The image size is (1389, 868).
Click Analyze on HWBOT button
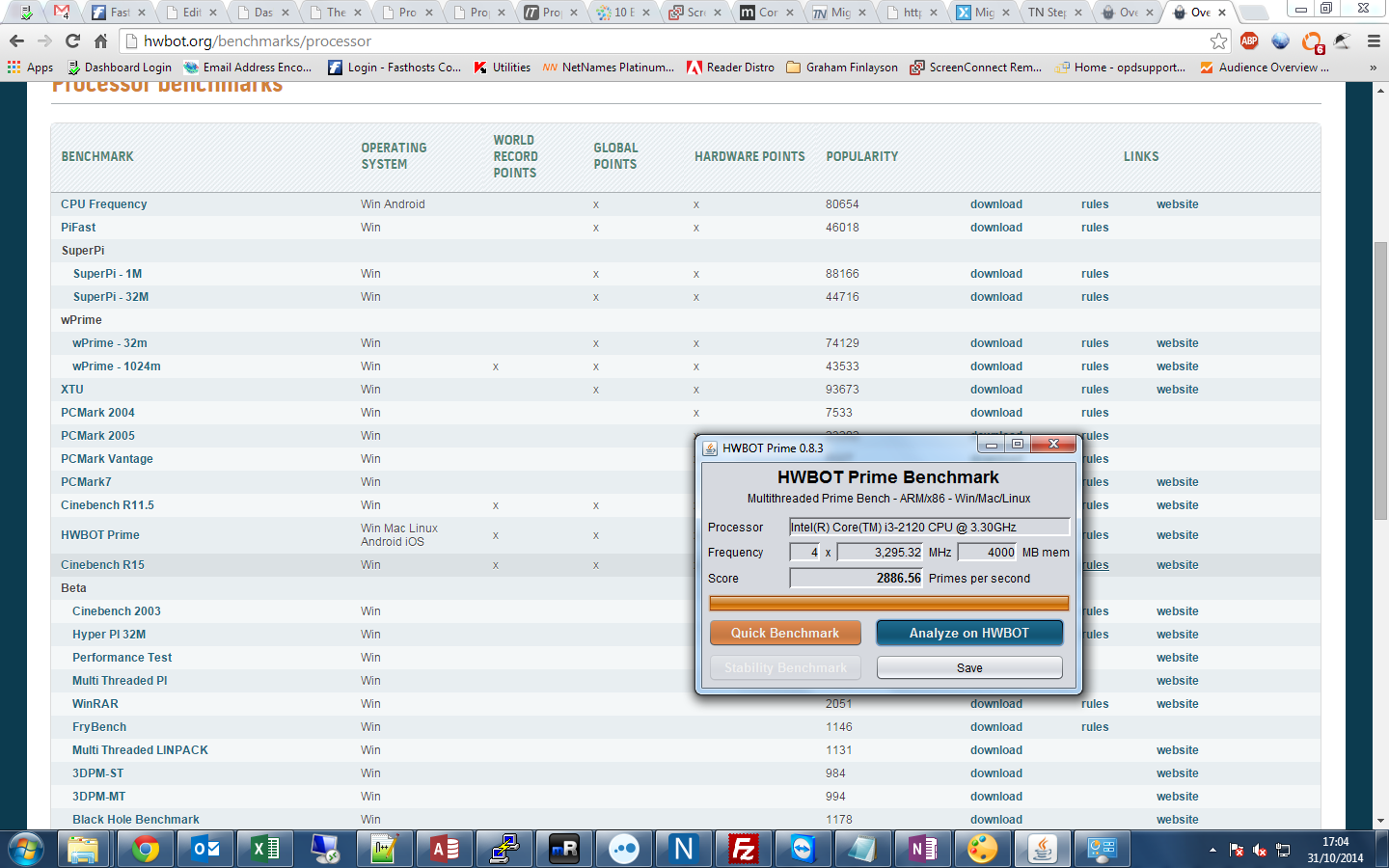pos(969,633)
